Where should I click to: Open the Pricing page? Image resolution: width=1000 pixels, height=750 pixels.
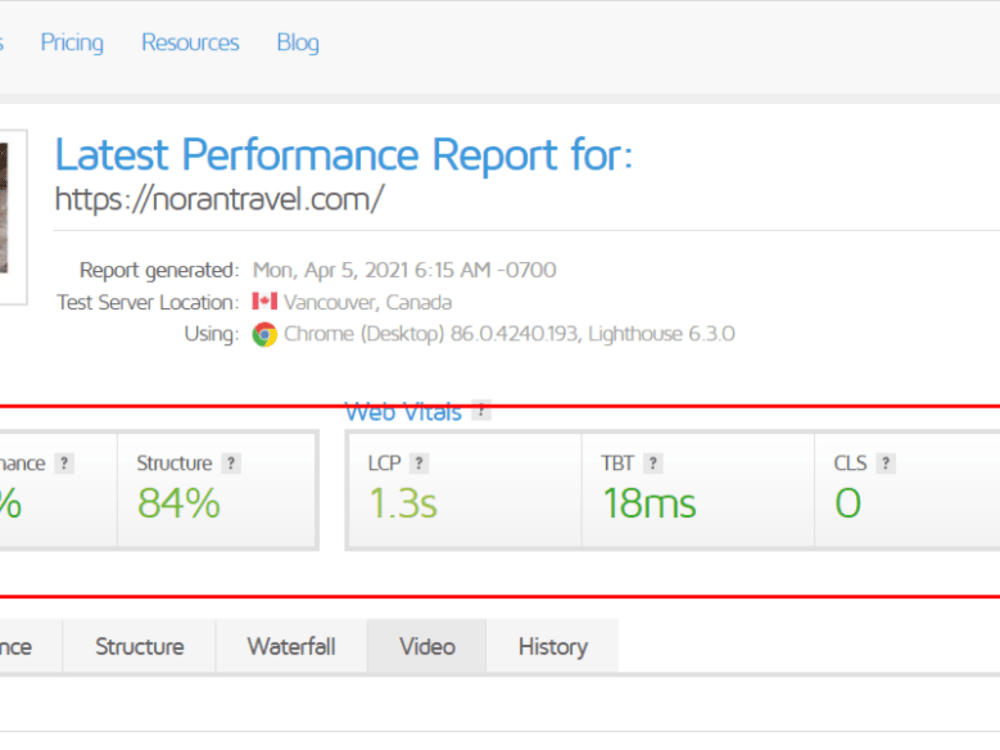pyautogui.click(x=72, y=43)
